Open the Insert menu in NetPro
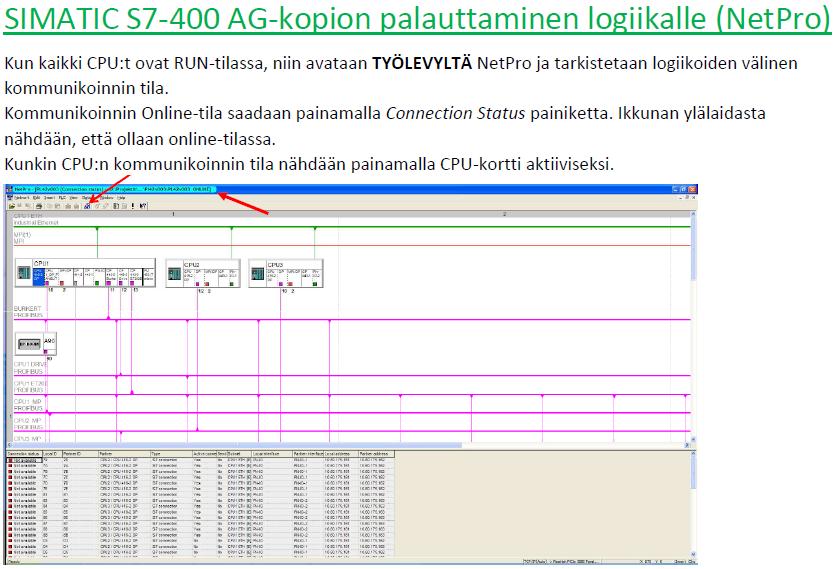835x569 pixels. (49, 198)
